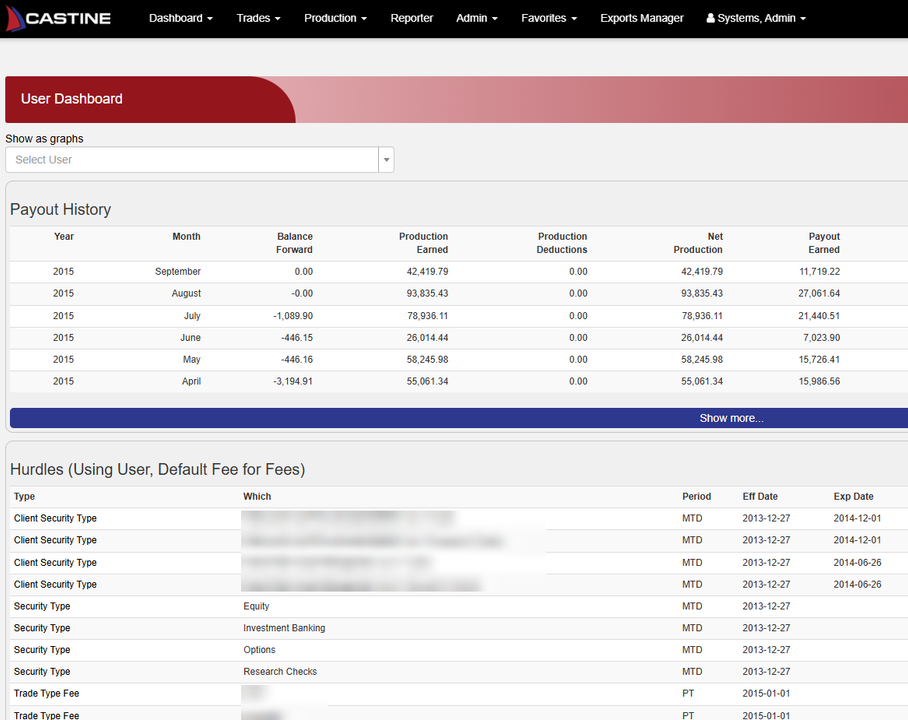Expand the Favorites dropdown

coord(549,19)
